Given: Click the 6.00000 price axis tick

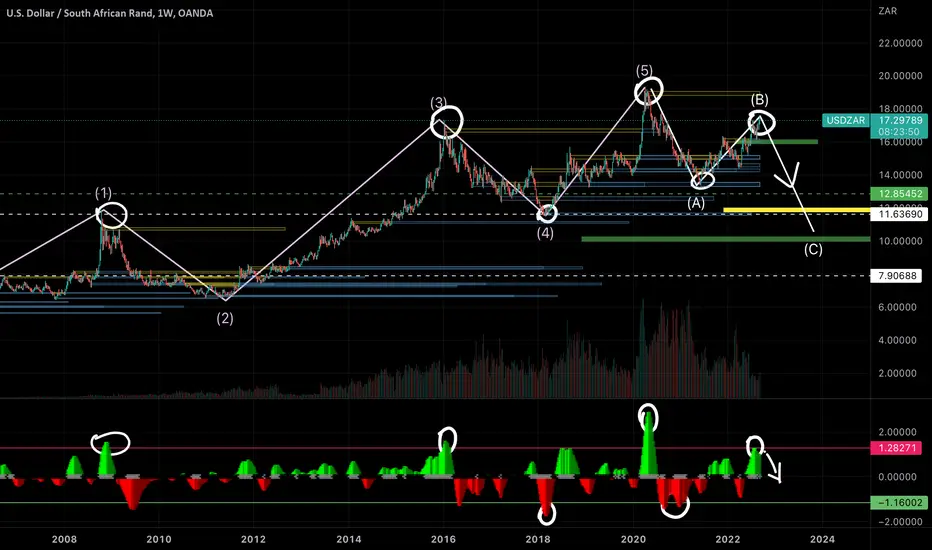Looking at the screenshot, I should click(x=900, y=307).
